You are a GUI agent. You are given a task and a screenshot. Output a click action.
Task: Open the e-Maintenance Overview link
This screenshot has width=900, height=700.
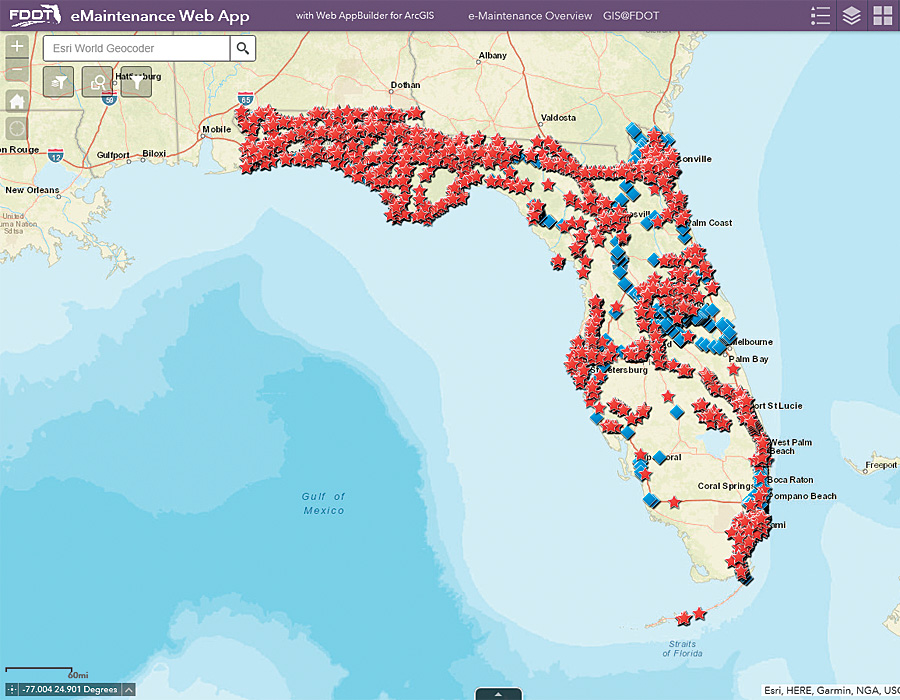coord(530,16)
